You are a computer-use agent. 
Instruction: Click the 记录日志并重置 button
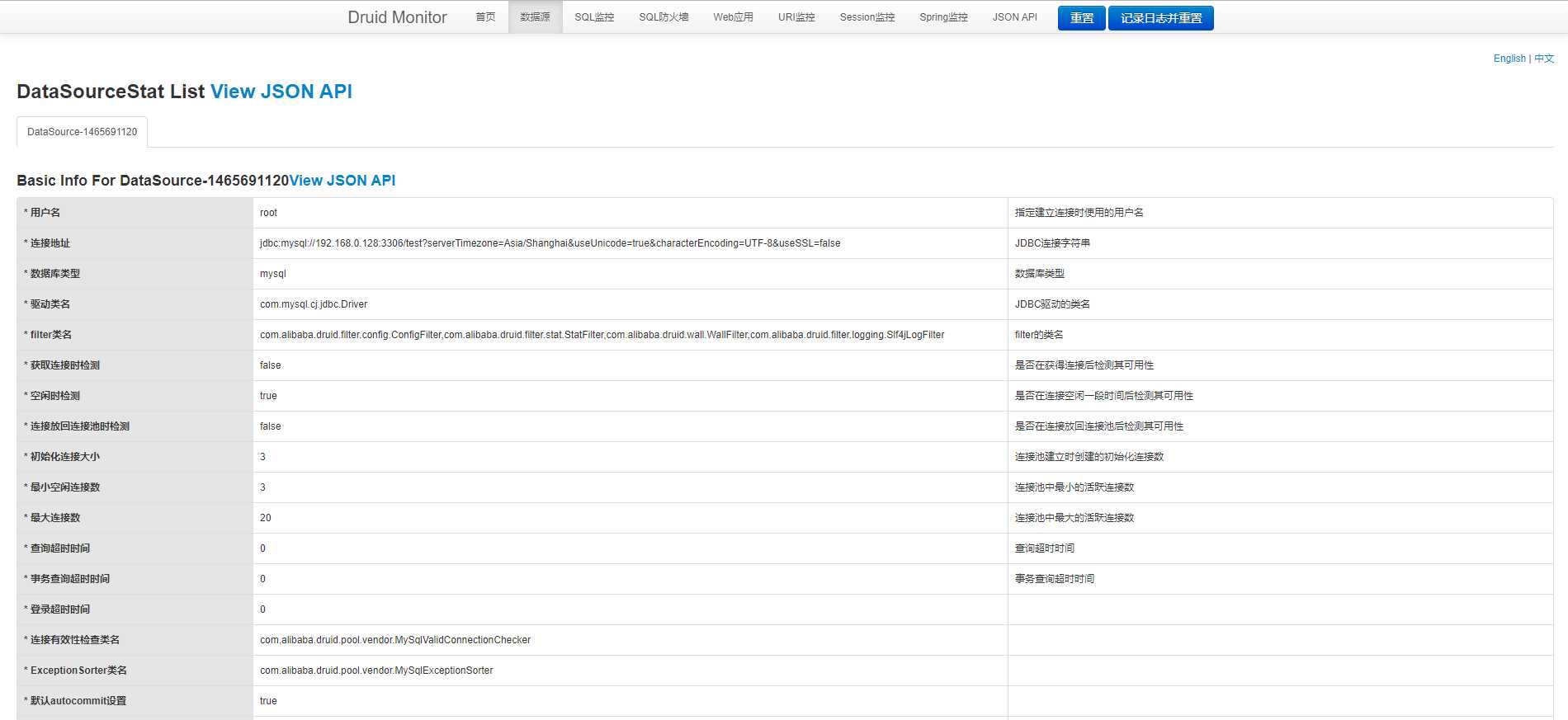coord(1160,18)
